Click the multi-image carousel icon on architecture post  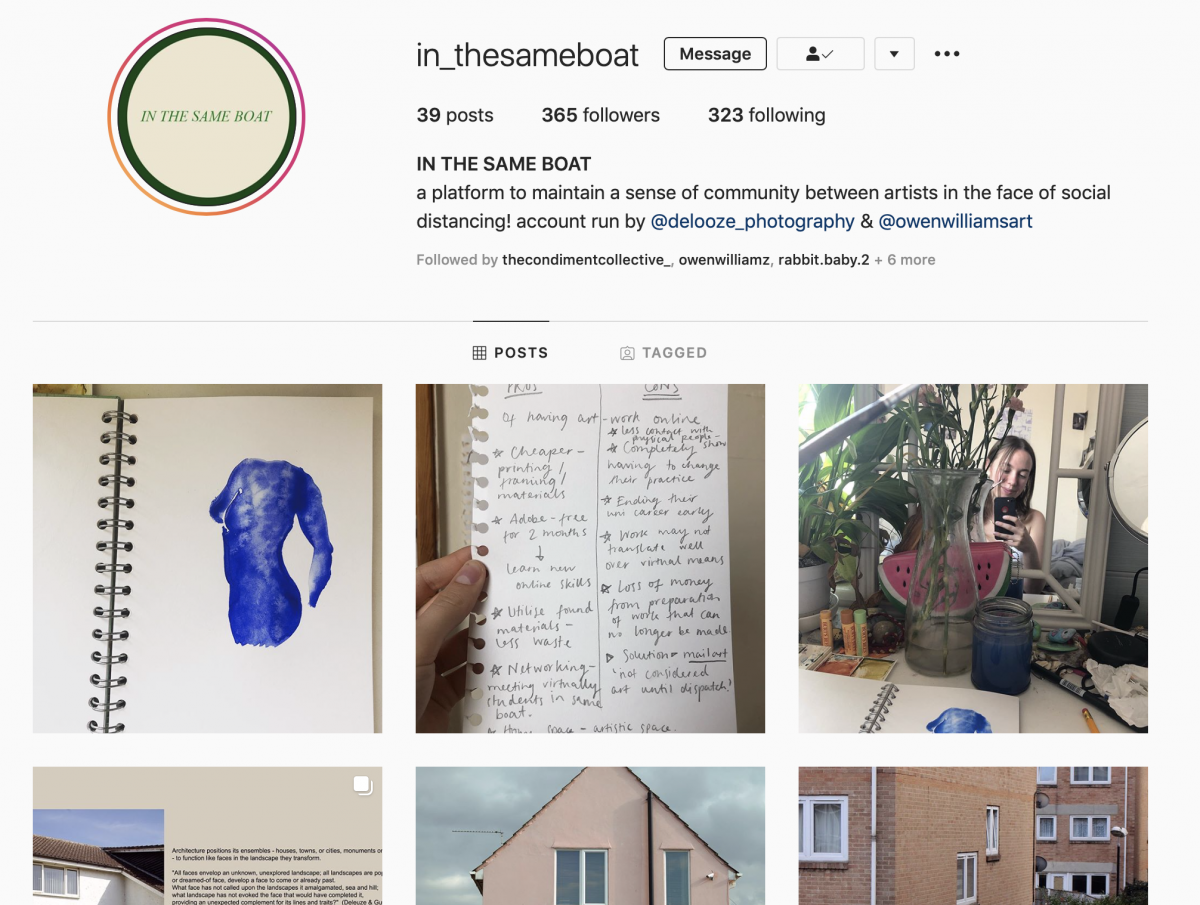[362, 786]
